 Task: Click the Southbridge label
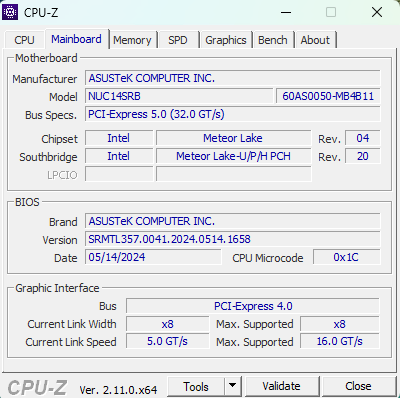tap(48, 157)
